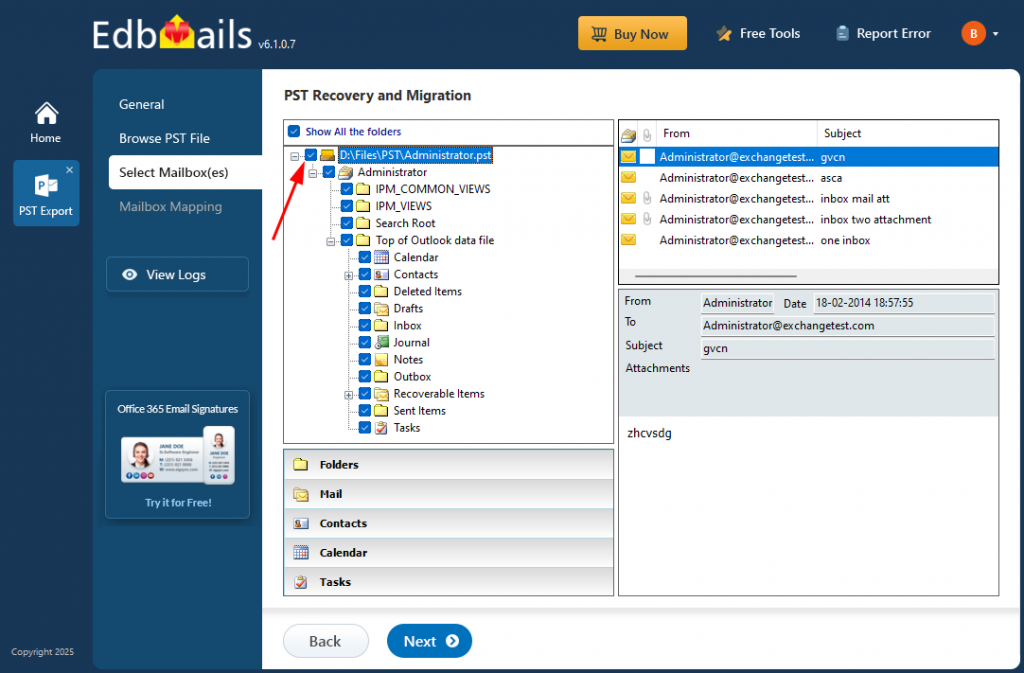The height and width of the screenshot is (673, 1024).
Task: Click the Drafts folder icon in the tree
Action: pyautogui.click(x=381, y=308)
